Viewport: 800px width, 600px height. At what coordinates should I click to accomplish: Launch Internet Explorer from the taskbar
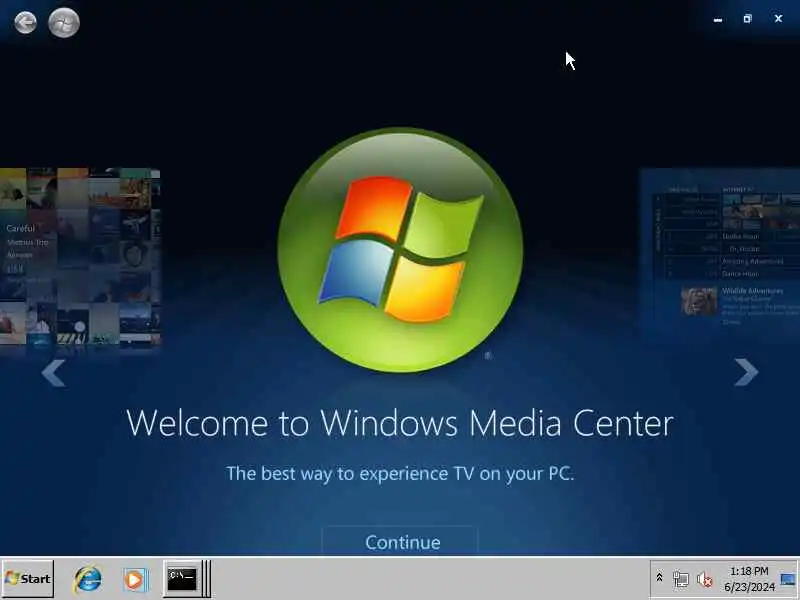coord(88,579)
